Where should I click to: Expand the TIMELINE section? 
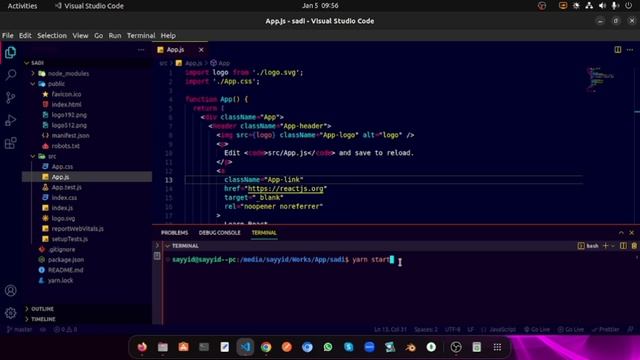tap(87, 319)
